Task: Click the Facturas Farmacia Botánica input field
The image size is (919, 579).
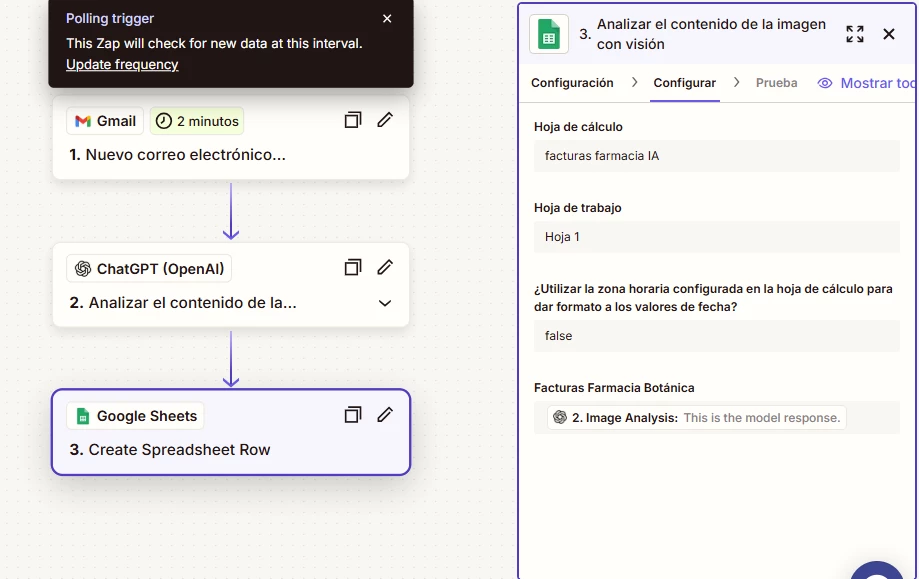Action: [x=717, y=417]
